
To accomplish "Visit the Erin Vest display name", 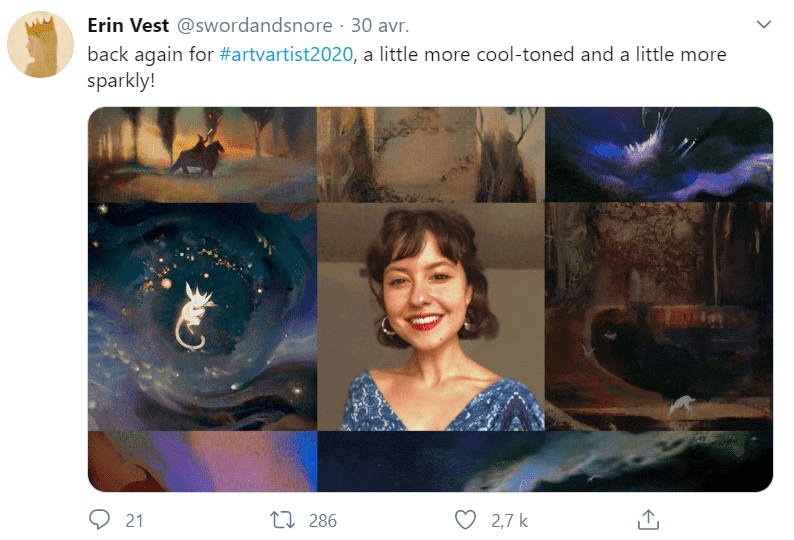I will tap(128, 25).
